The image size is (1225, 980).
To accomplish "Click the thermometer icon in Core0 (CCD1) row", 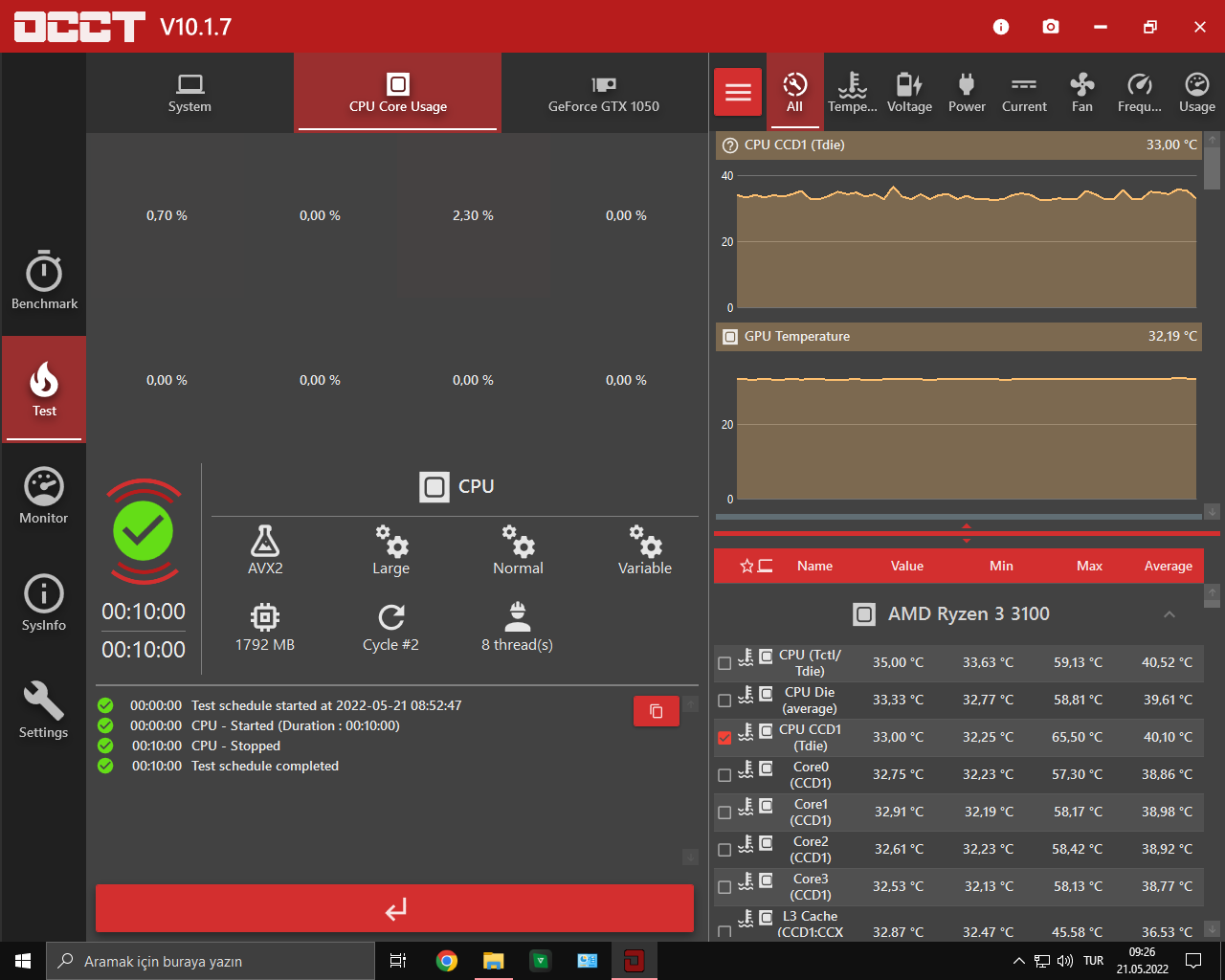I will pos(746,768).
